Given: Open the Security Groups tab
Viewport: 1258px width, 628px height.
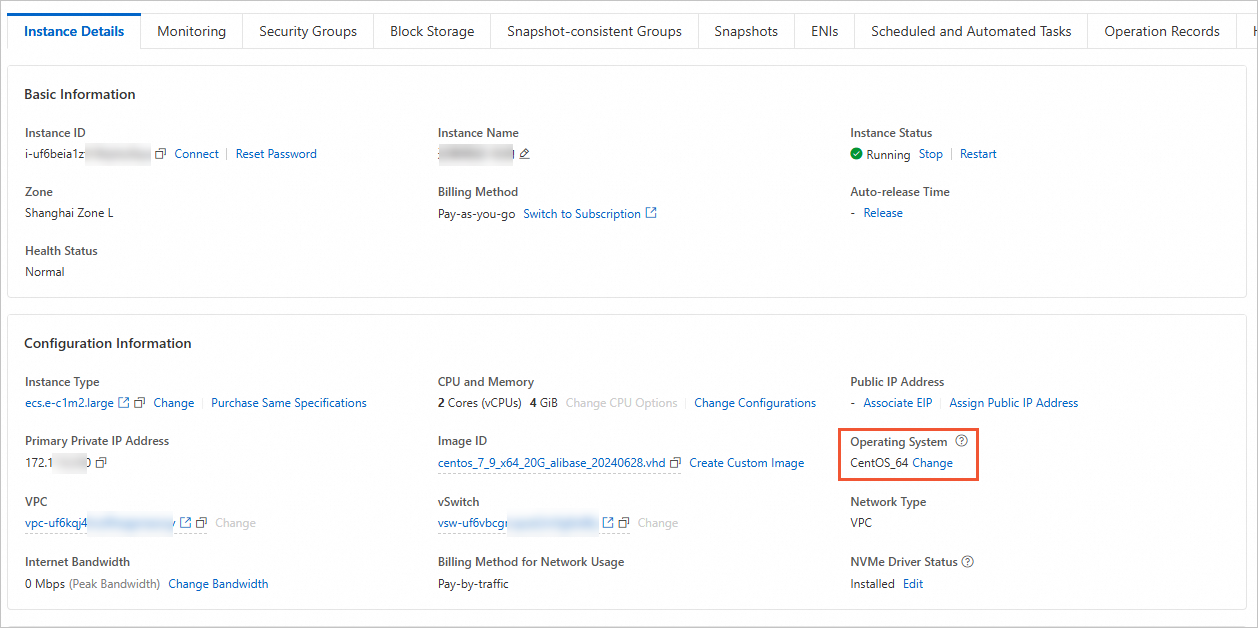Looking at the screenshot, I should pyautogui.click(x=308, y=31).
